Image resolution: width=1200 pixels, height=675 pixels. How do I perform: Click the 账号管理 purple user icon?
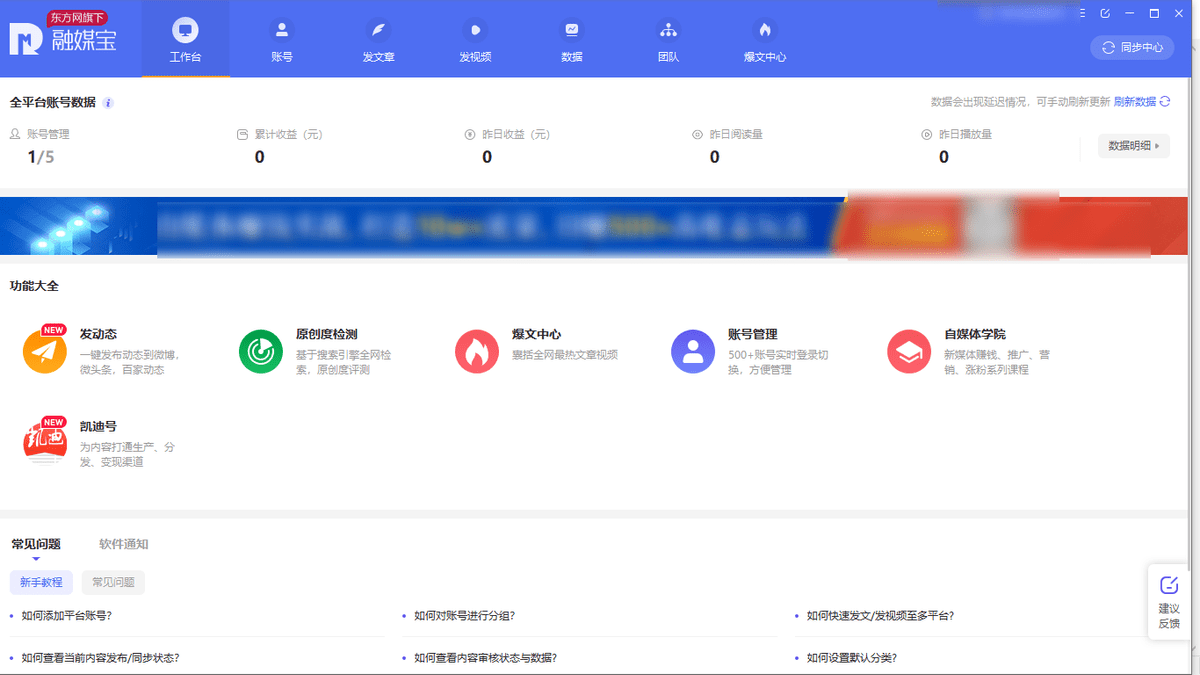pyautogui.click(x=692, y=352)
